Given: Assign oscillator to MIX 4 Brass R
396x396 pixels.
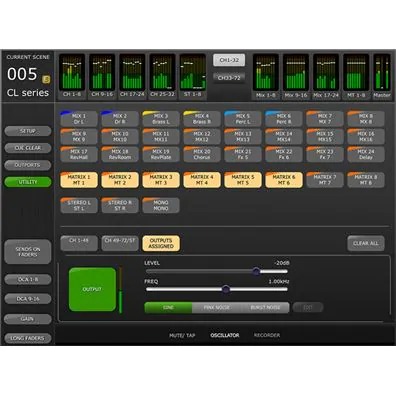Looking at the screenshot, I should pos(202,119).
